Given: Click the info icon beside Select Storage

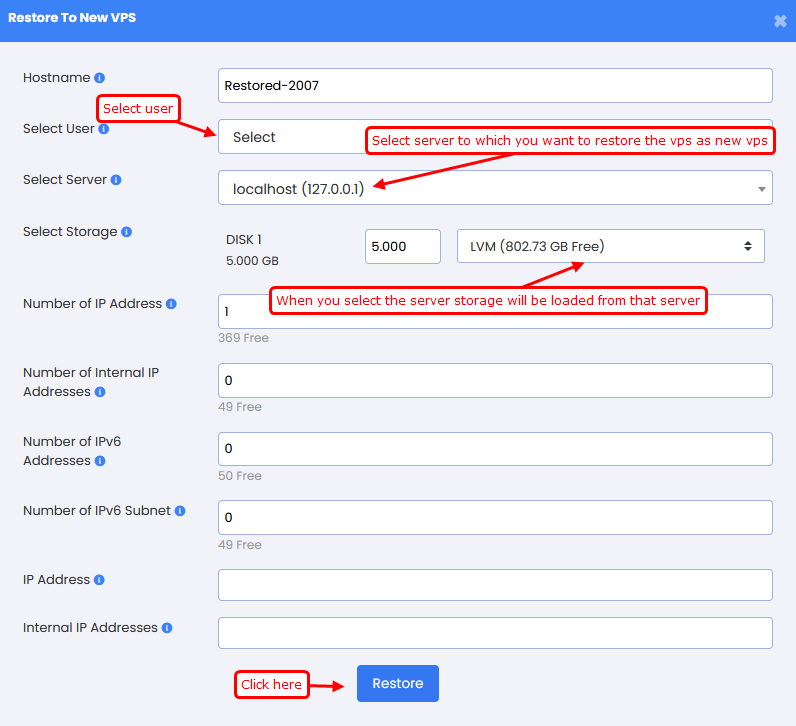Looking at the screenshot, I should 127,232.
